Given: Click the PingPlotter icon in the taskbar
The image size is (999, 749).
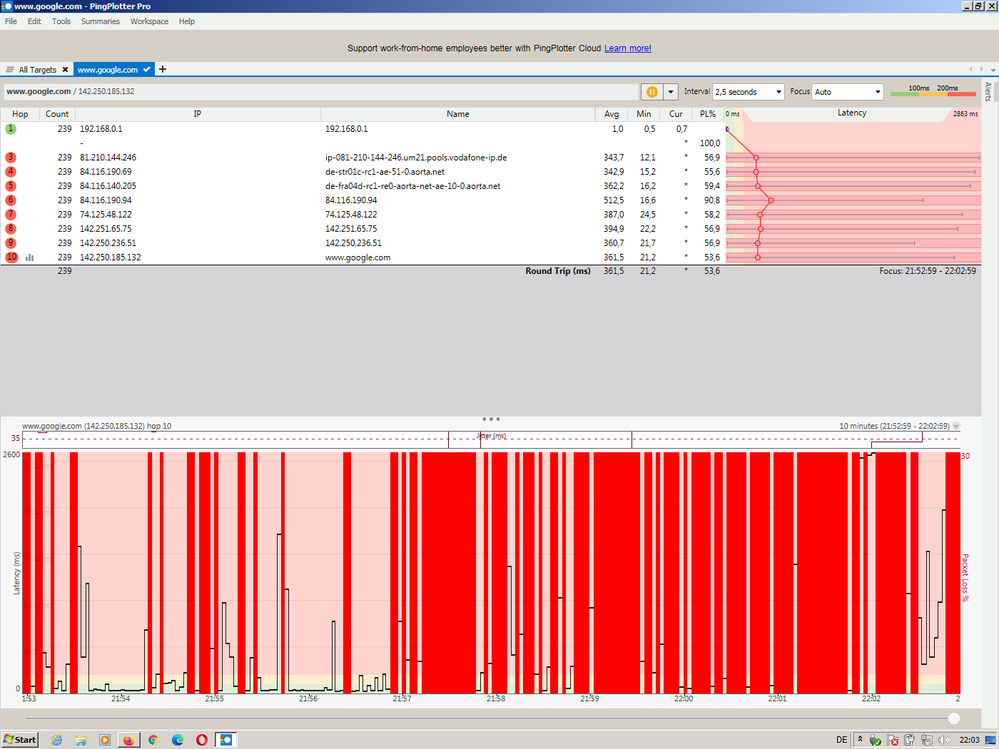Looking at the screenshot, I should click(224, 739).
